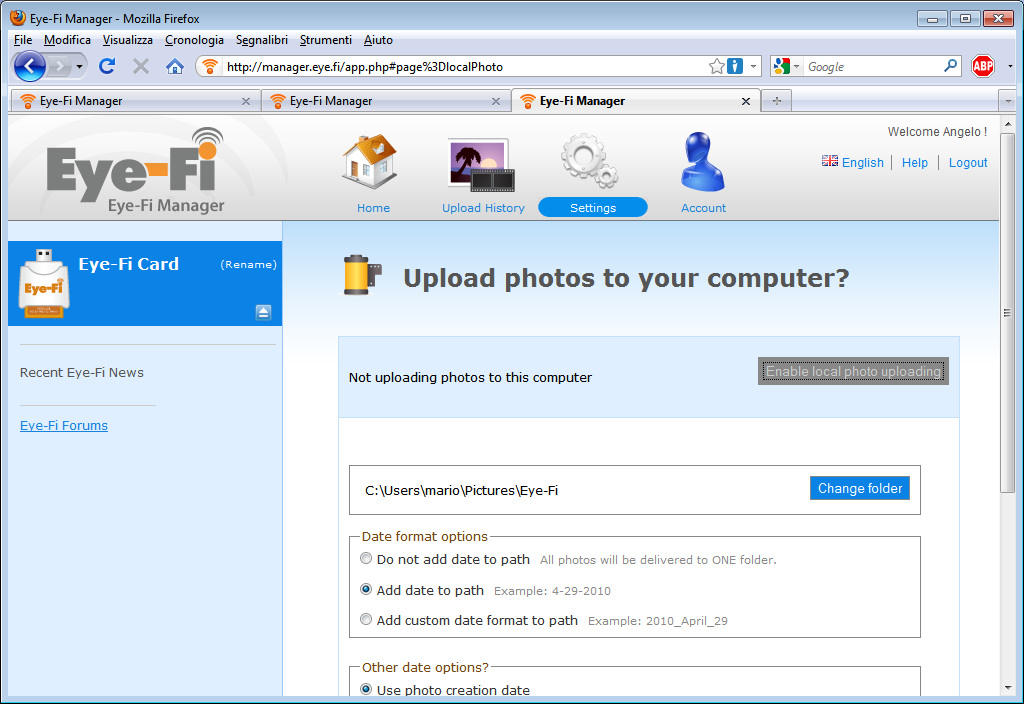
Task: Open the search engine selector dropdown
Action: (796, 67)
